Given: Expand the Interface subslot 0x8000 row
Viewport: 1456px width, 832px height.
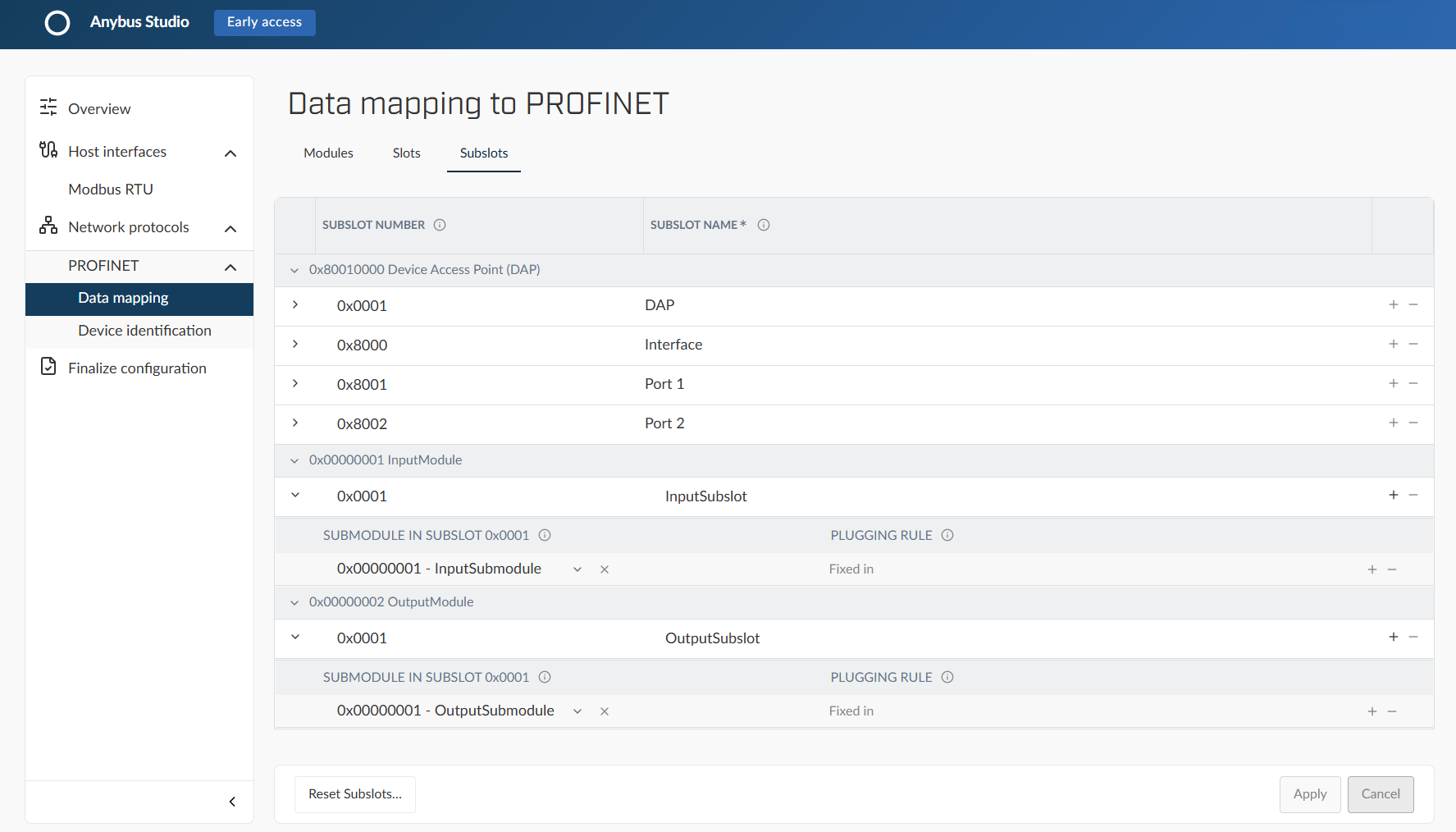Looking at the screenshot, I should [x=295, y=344].
